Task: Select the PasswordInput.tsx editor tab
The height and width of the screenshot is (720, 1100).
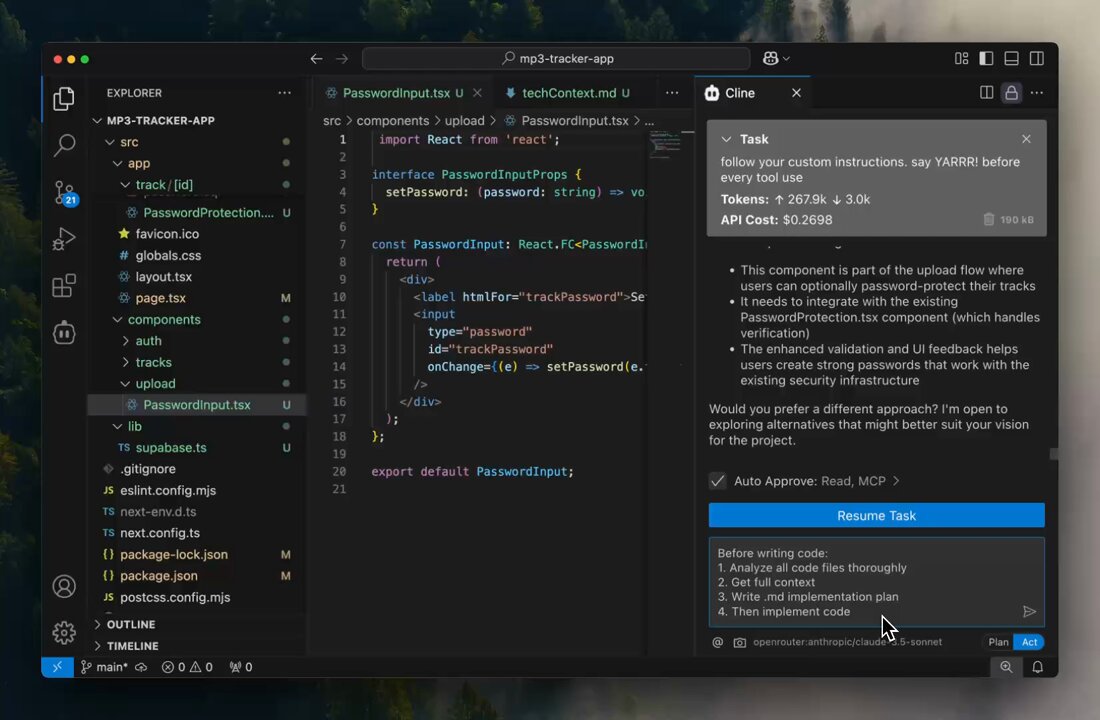Action: click(x=396, y=93)
